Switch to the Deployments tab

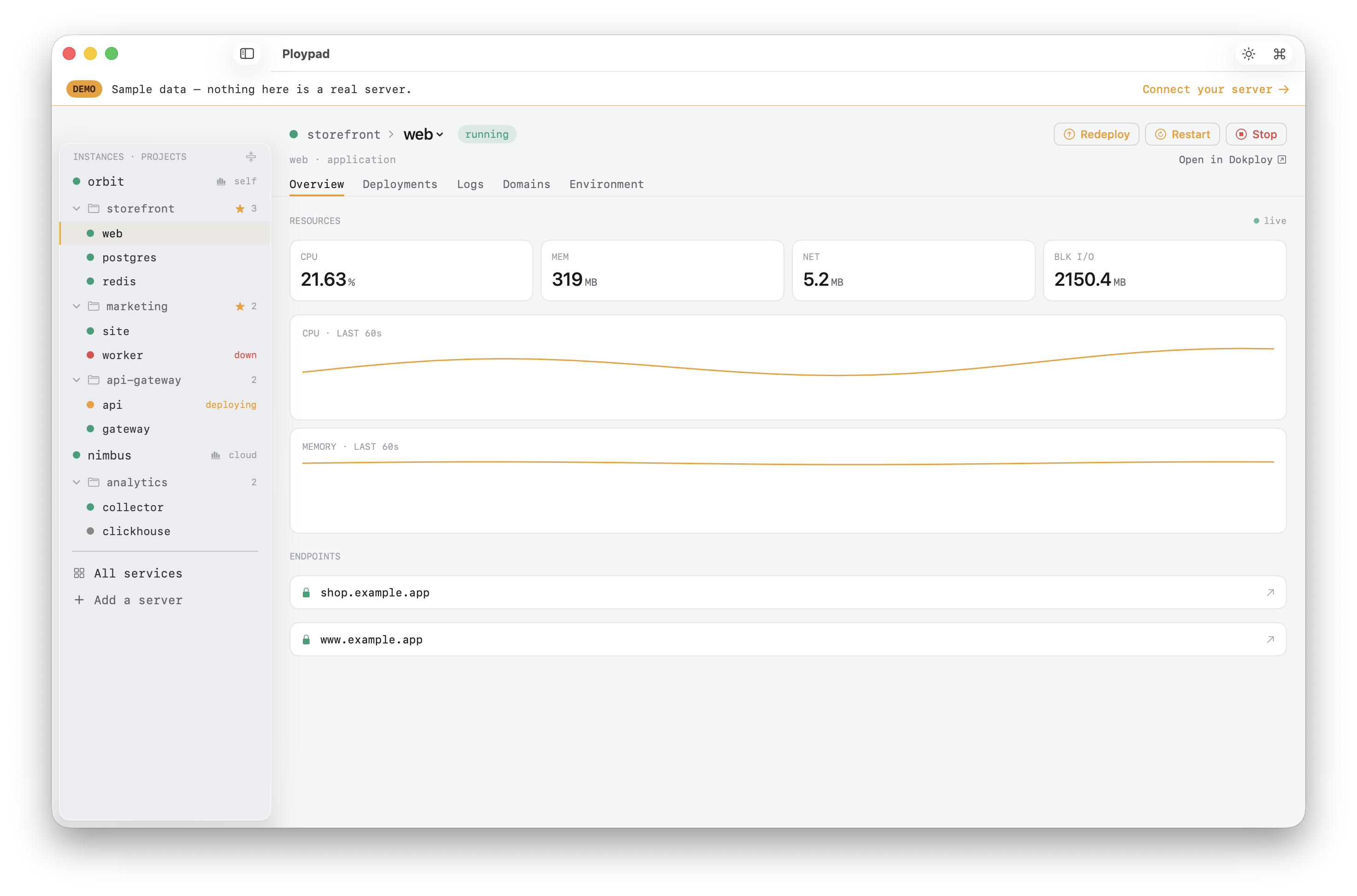[400, 184]
